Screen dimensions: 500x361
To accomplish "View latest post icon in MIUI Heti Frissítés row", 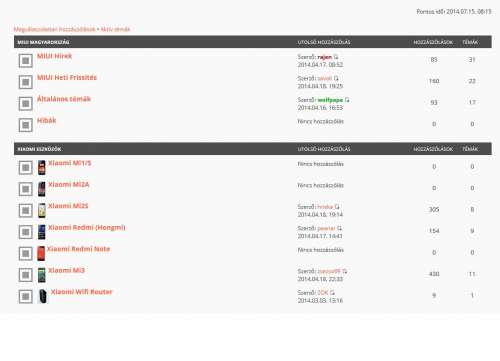I will 336,78.
